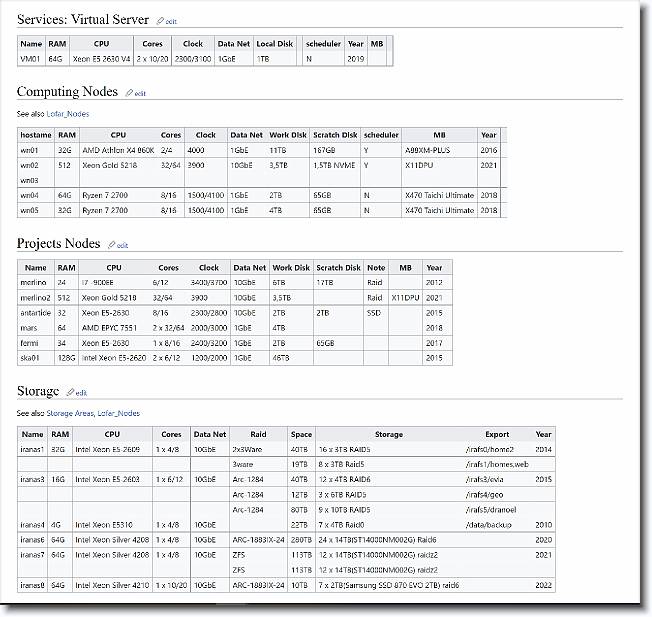Click the Local Disk column header

tap(274, 44)
